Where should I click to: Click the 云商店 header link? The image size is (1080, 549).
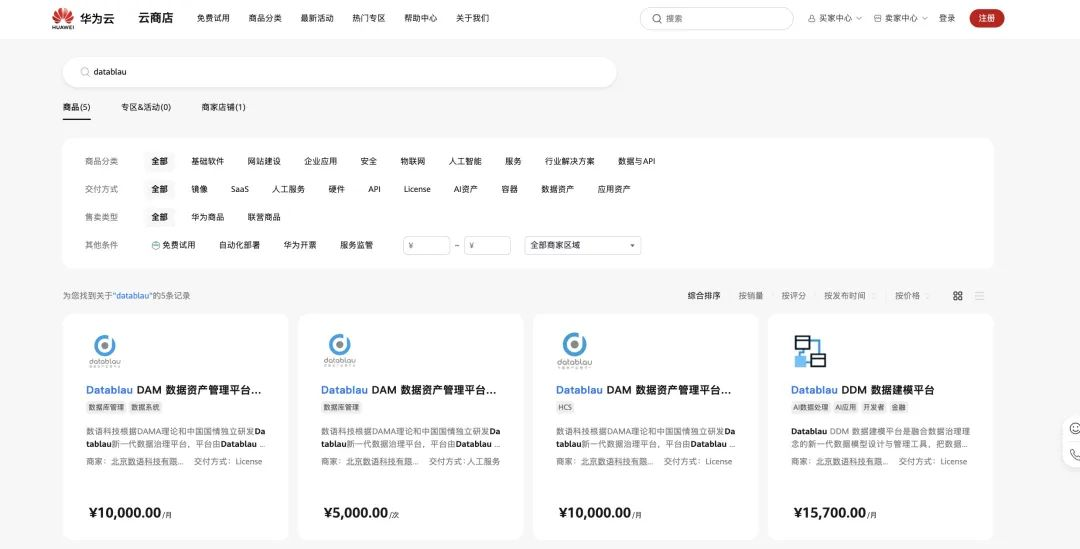click(x=156, y=19)
